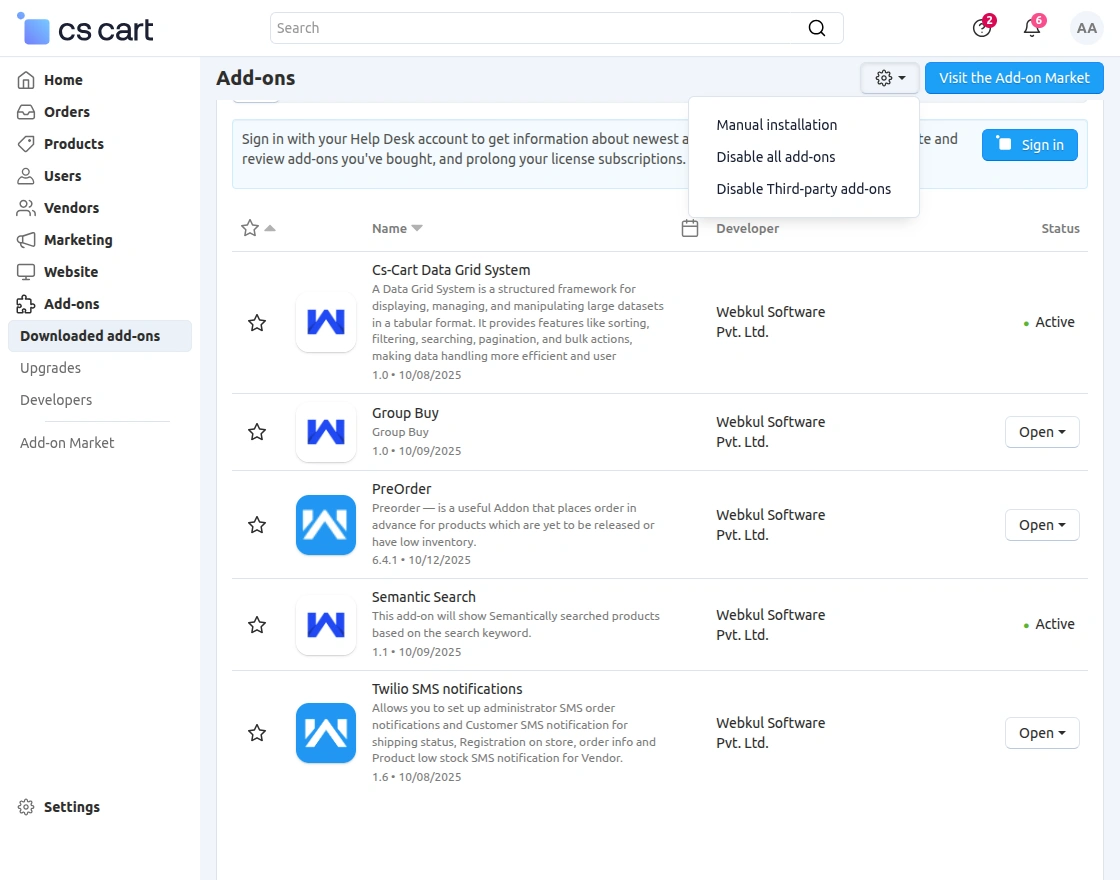The width and height of the screenshot is (1120, 880).
Task: Select Manual installation from the menu
Action: pyautogui.click(x=776, y=124)
